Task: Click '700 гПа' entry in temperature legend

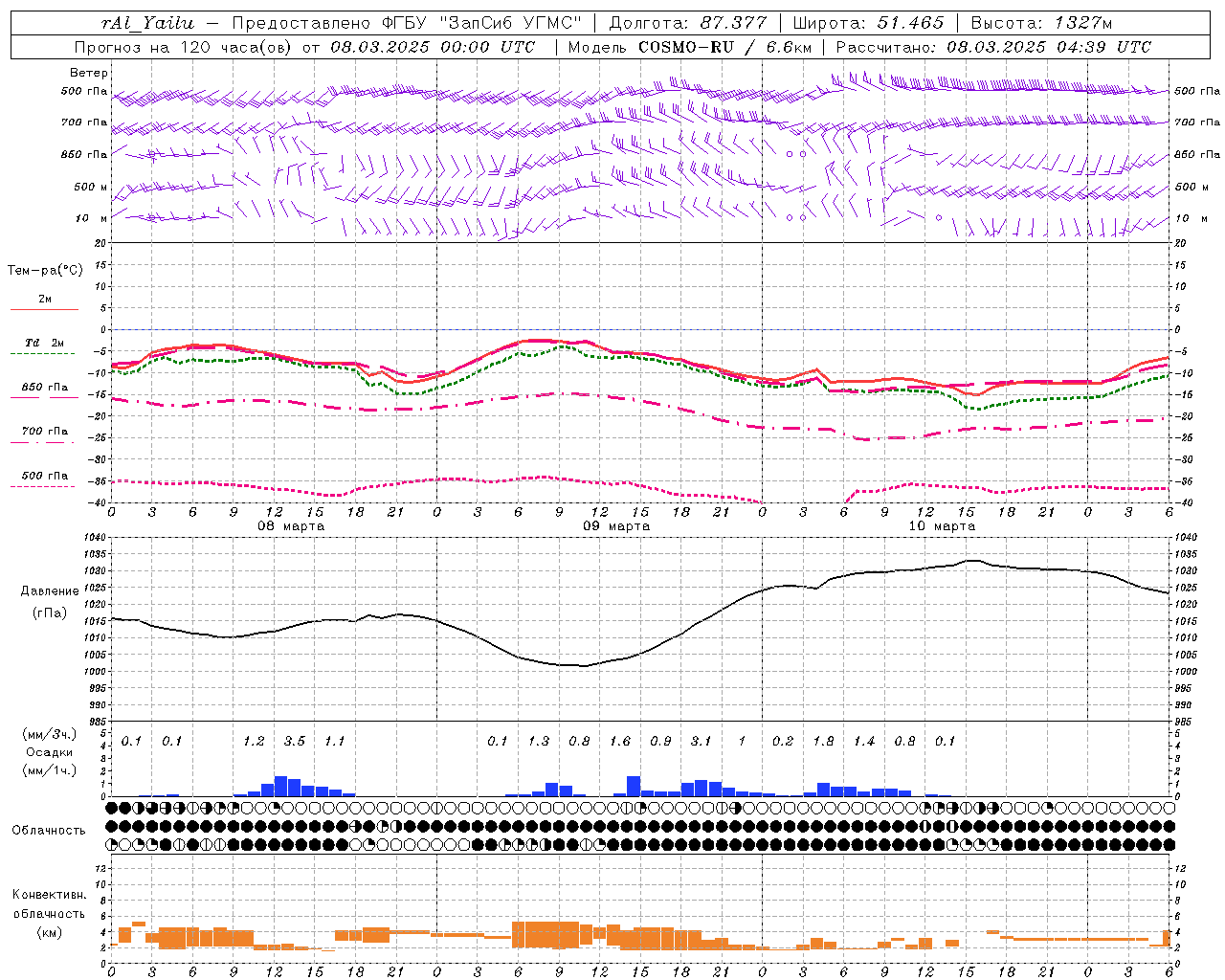Action: (x=45, y=432)
